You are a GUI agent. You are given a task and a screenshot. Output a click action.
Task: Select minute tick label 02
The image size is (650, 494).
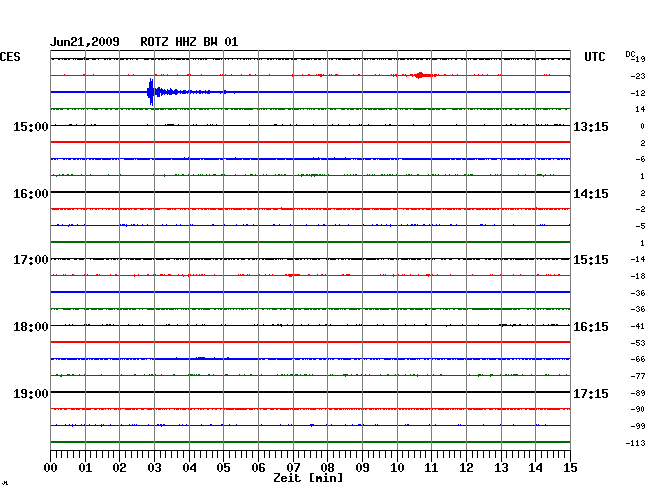[119, 467]
